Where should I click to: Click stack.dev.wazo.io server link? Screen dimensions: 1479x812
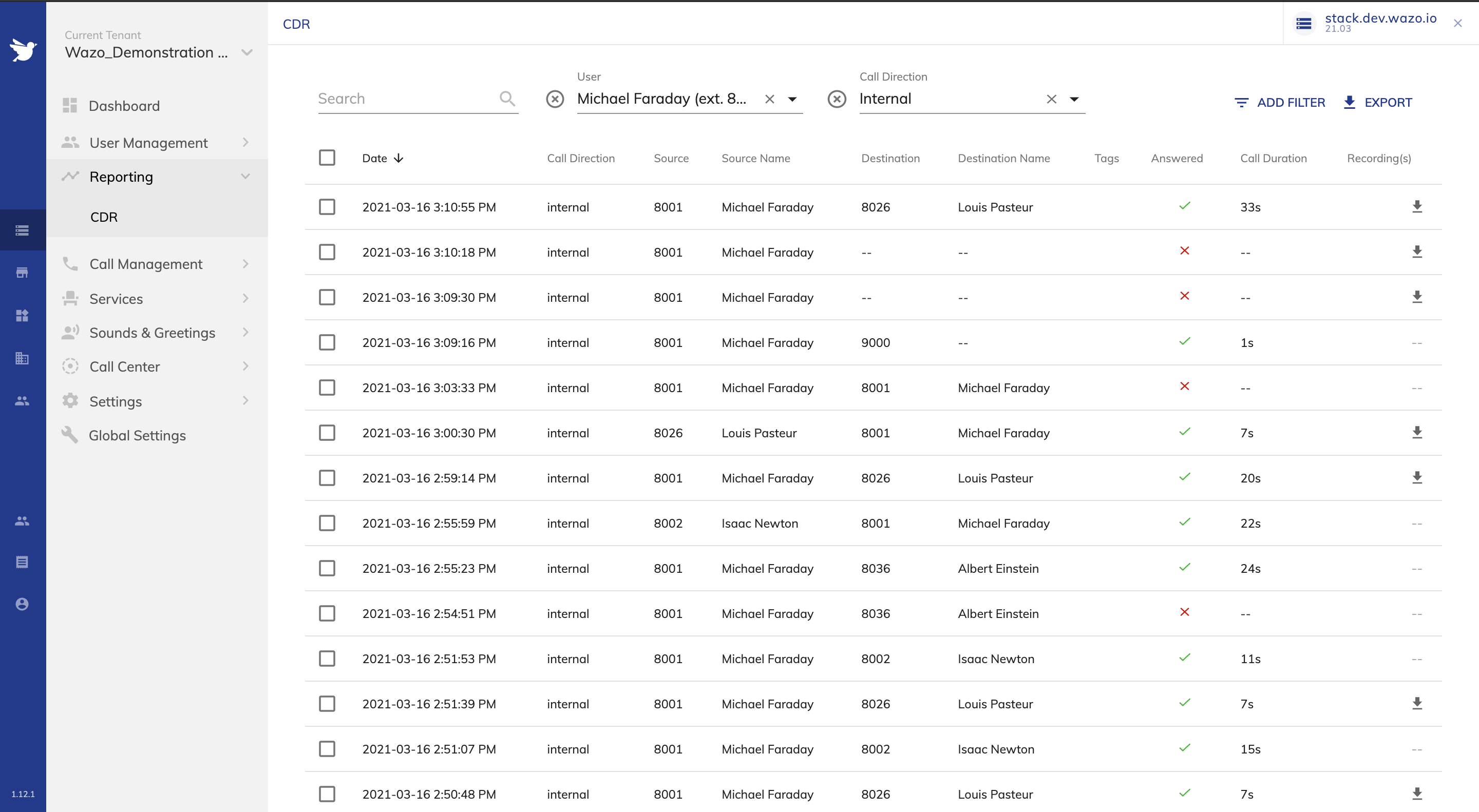click(x=1380, y=18)
